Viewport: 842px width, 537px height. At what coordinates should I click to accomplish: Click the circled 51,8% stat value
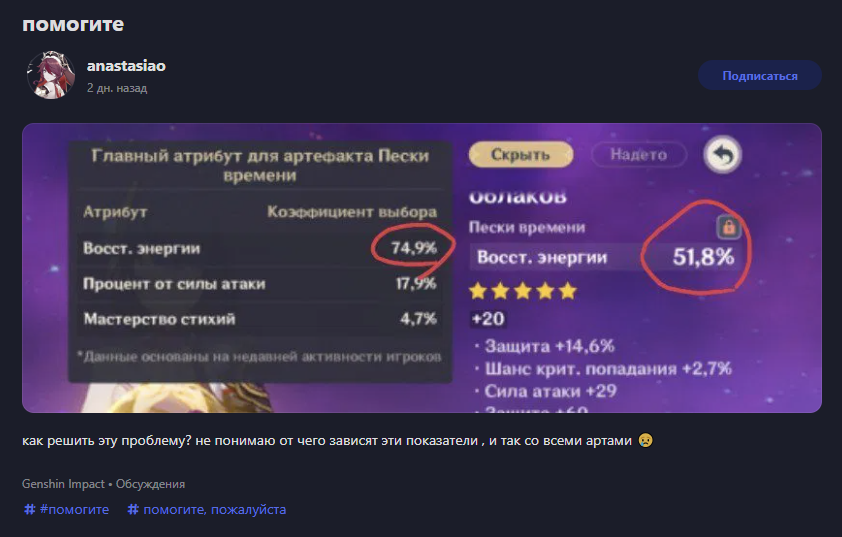[x=703, y=257]
